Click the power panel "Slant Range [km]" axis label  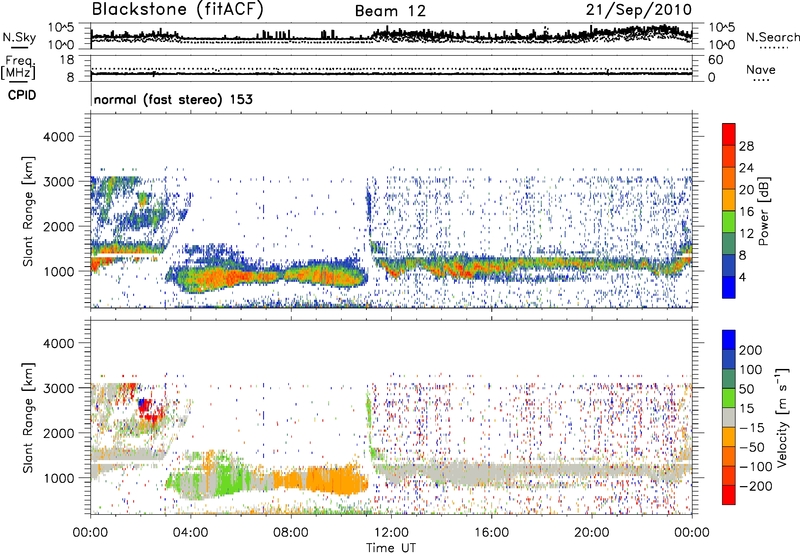coord(28,212)
